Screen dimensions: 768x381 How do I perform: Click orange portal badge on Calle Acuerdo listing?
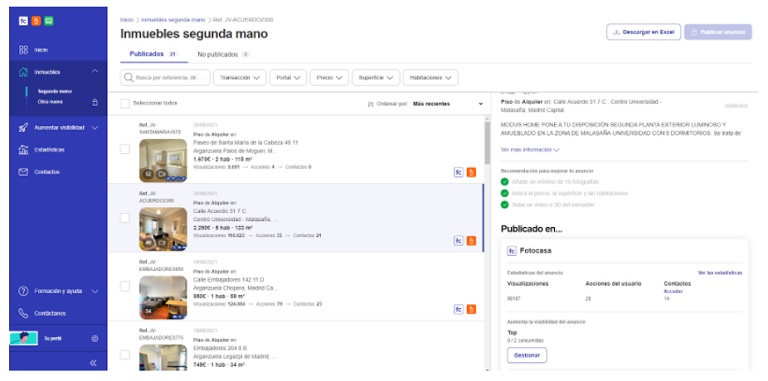pyautogui.click(x=471, y=240)
